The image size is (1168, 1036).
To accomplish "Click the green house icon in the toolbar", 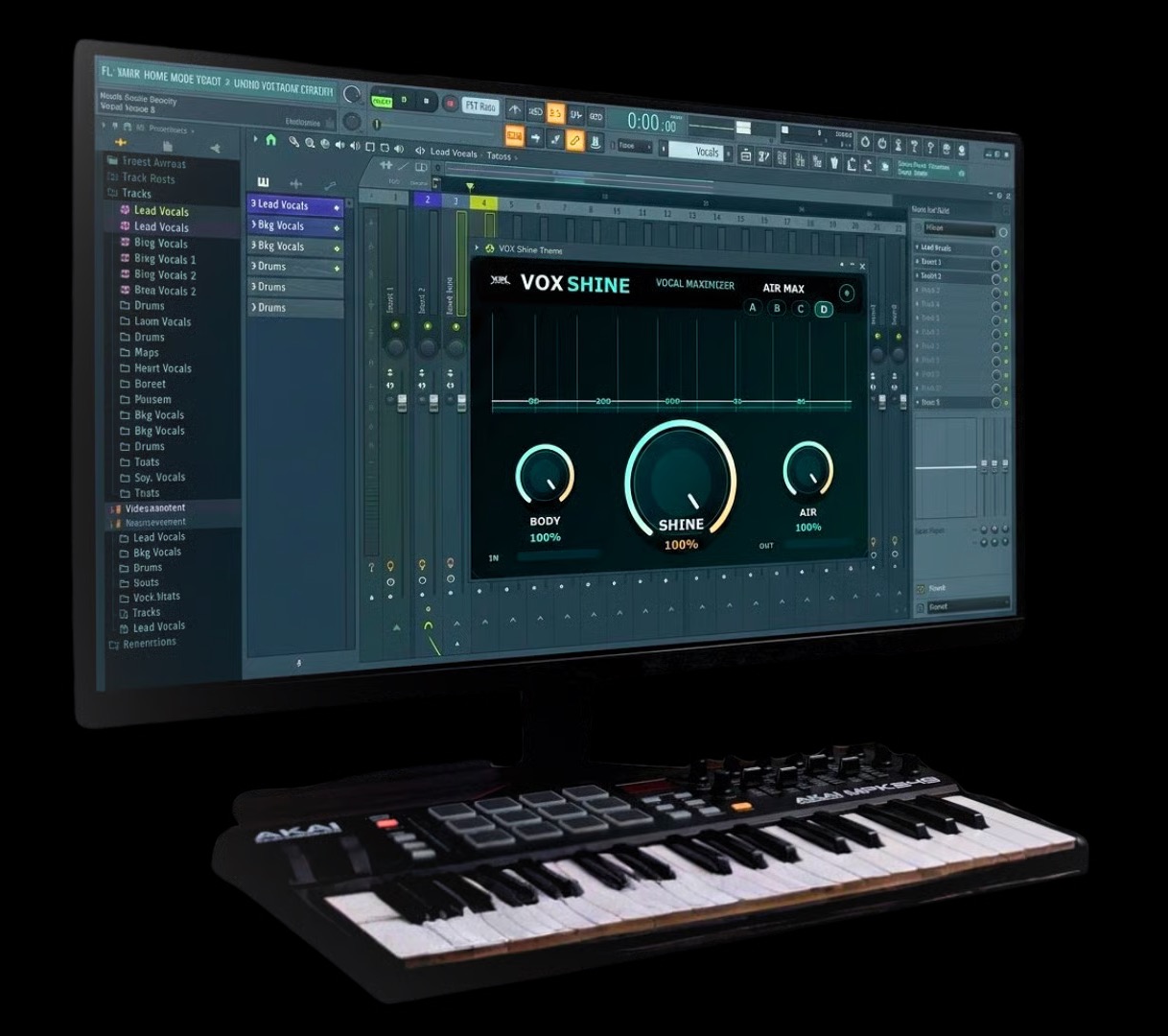I will [271, 140].
